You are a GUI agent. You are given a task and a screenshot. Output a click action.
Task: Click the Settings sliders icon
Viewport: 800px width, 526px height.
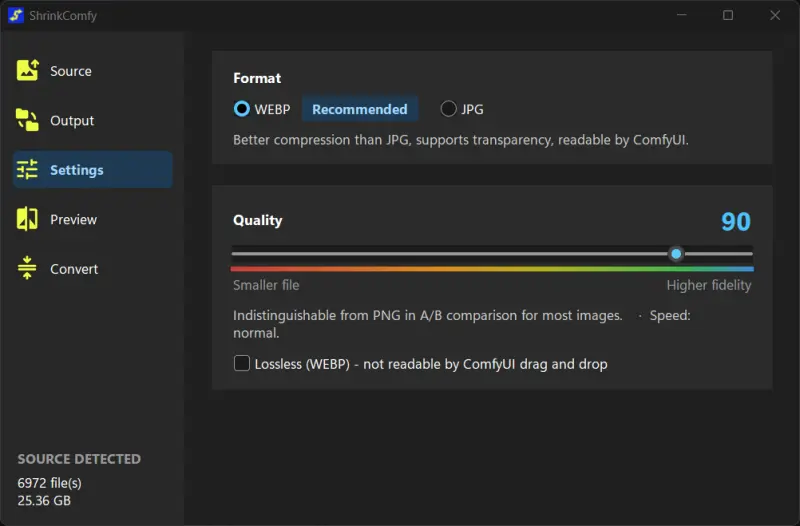28,169
